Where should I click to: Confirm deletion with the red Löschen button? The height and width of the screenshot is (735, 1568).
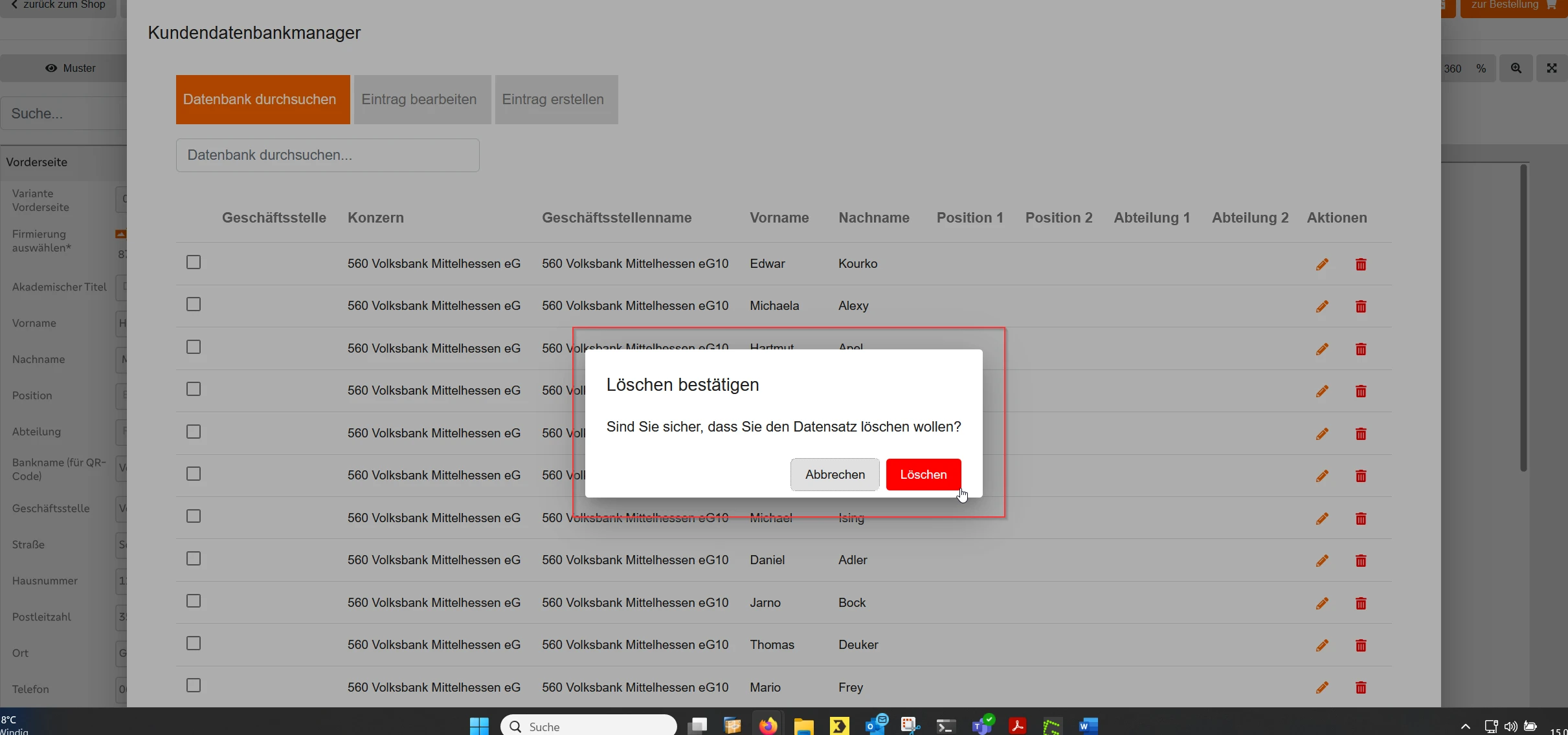tap(923, 474)
